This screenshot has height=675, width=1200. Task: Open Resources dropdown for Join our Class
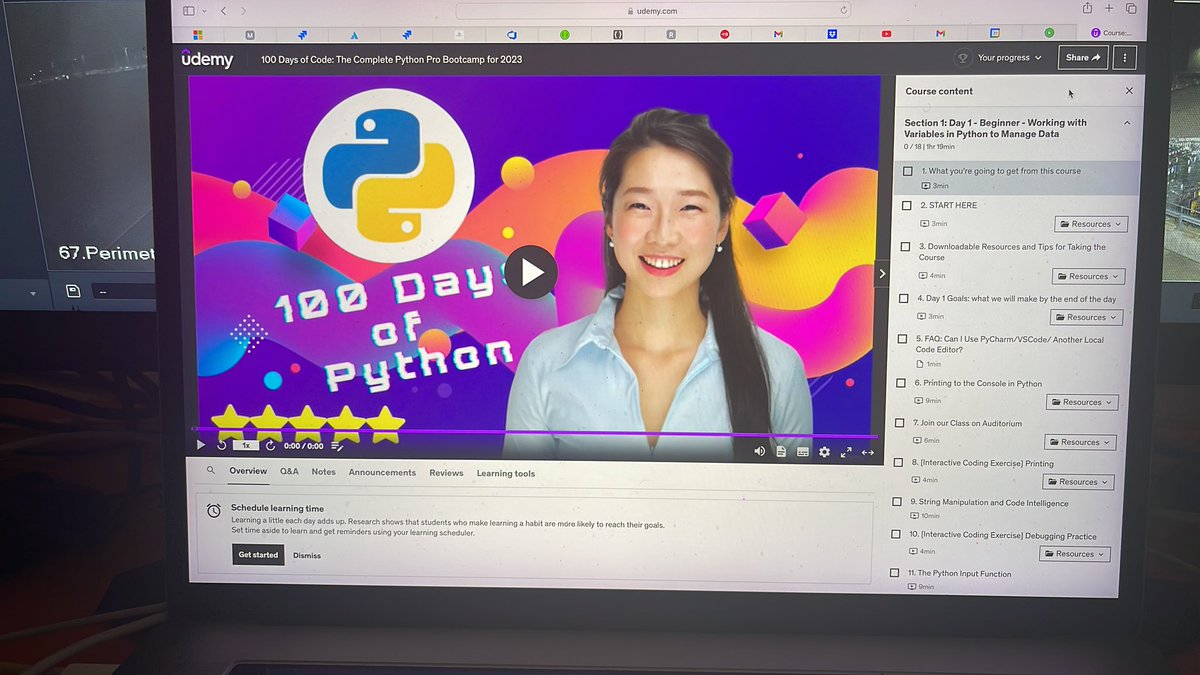1080,442
